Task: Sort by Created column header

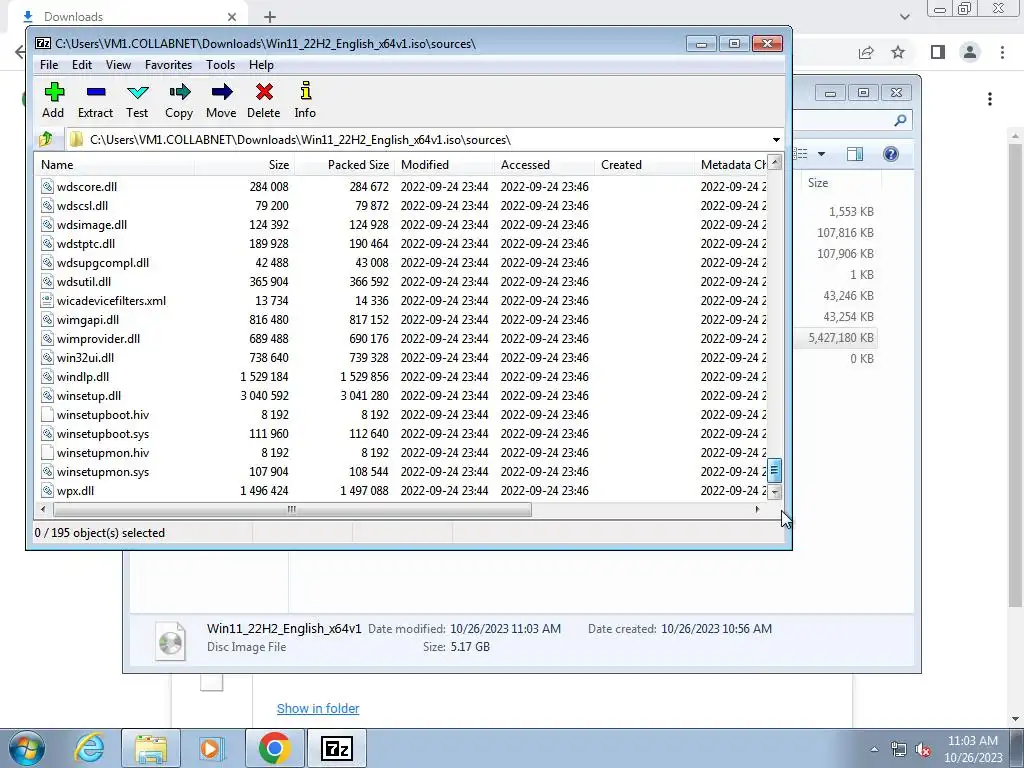Action: [644, 165]
